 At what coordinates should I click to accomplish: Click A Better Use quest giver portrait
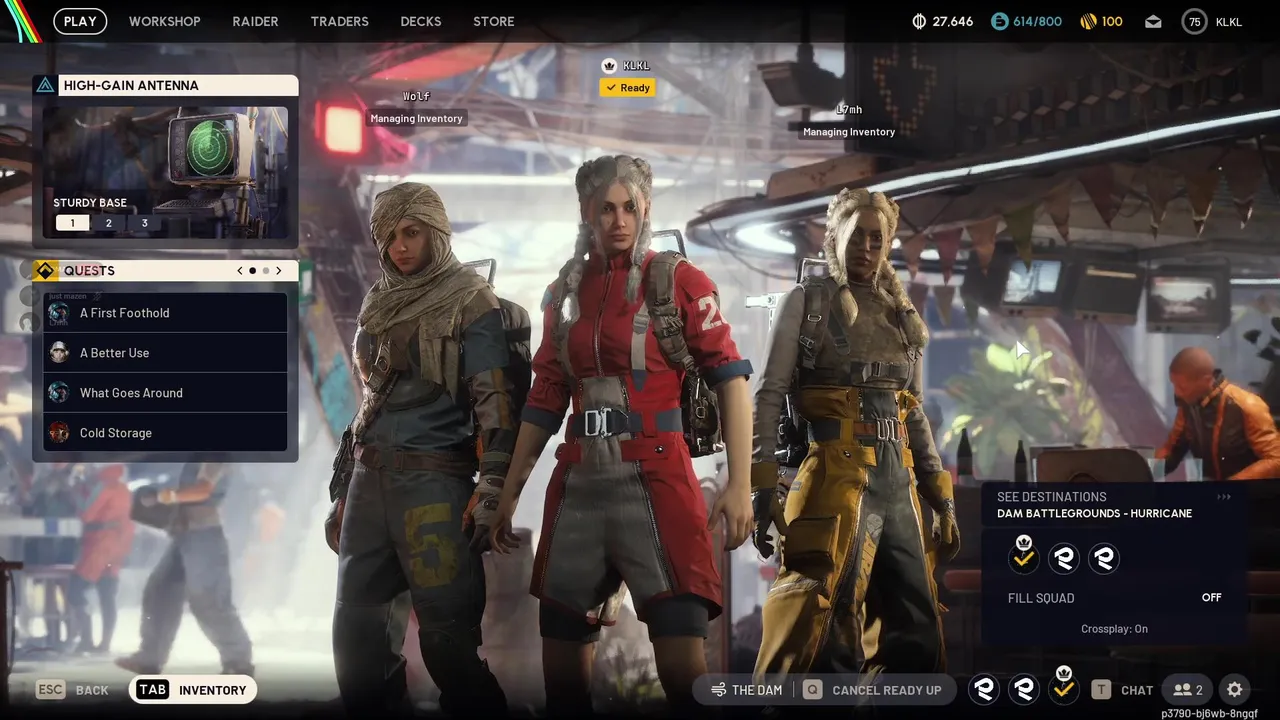[x=59, y=353]
